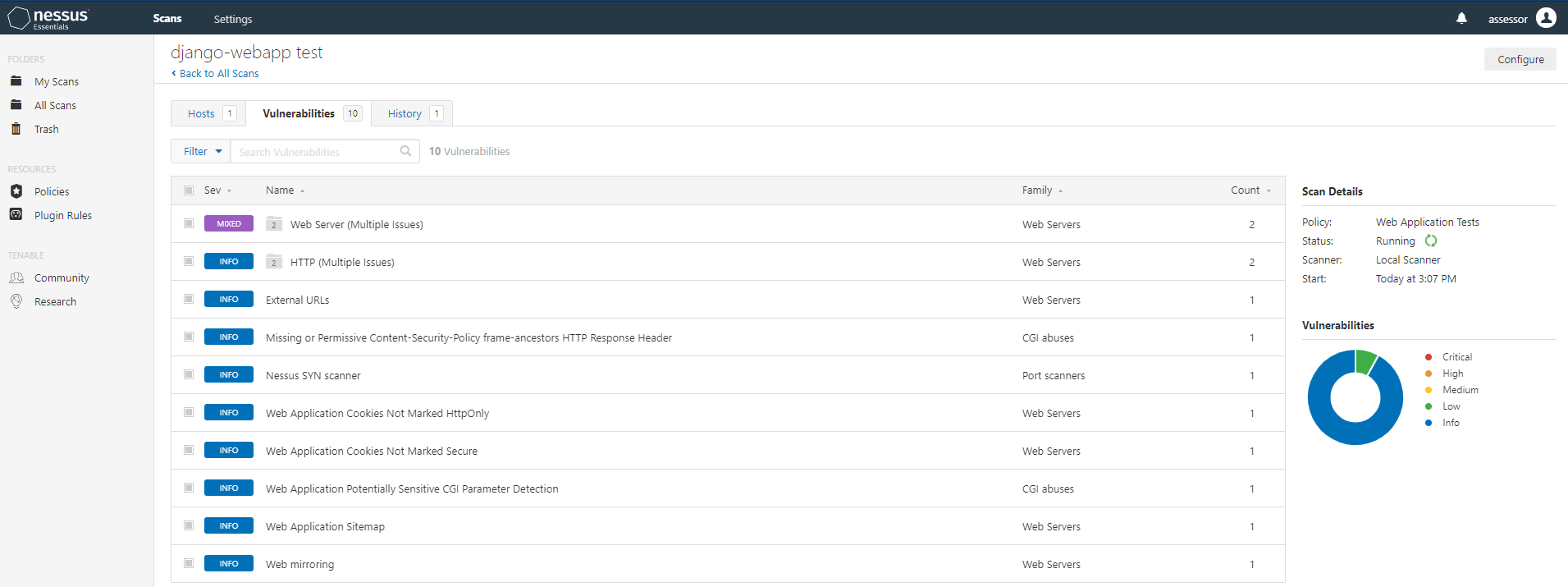
Task: Click the Medium yellow legend dot
Action: point(1429,390)
